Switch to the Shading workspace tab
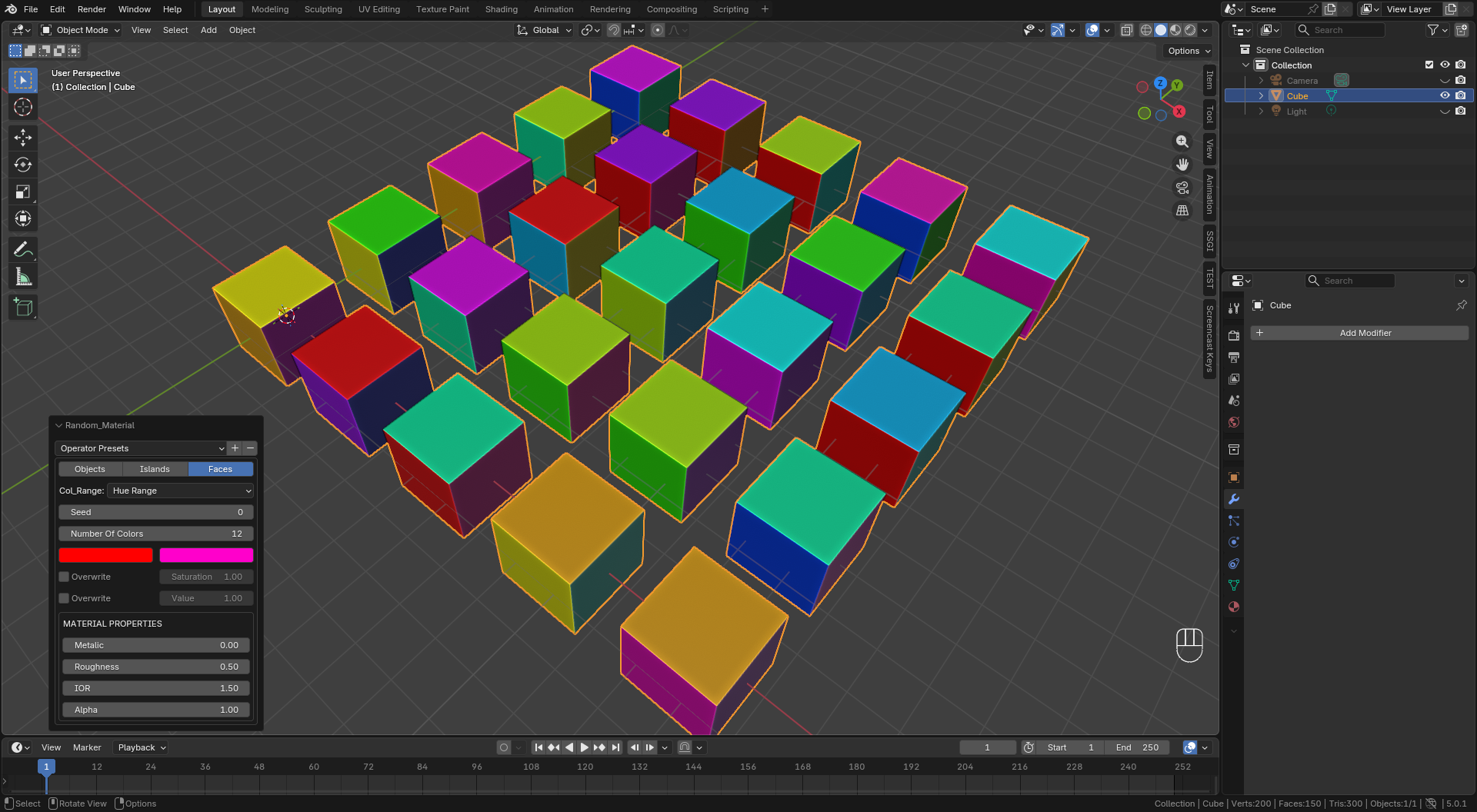 (501, 9)
